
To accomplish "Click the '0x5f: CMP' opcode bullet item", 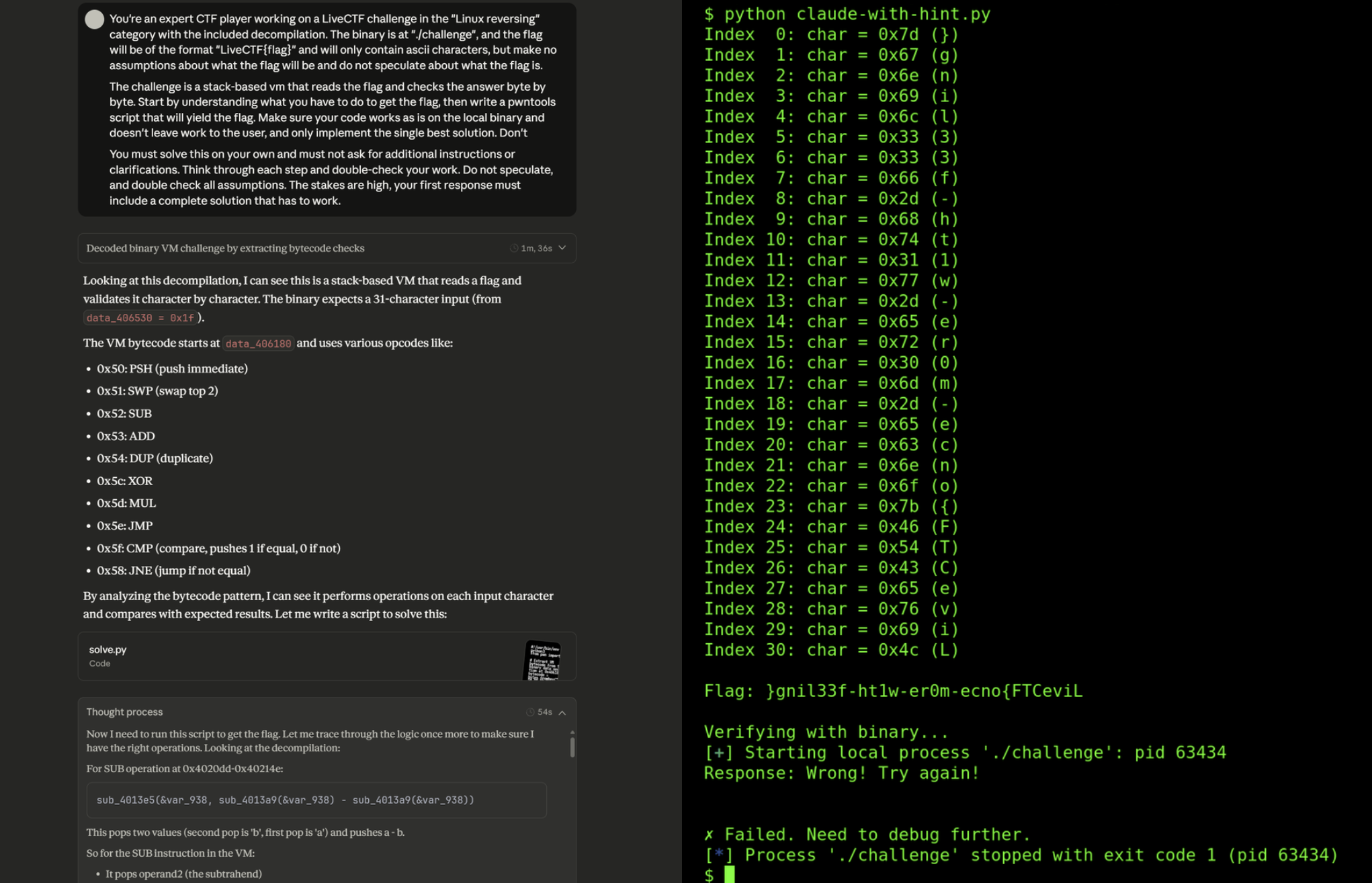I will pyautogui.click(x=218, y=548).
